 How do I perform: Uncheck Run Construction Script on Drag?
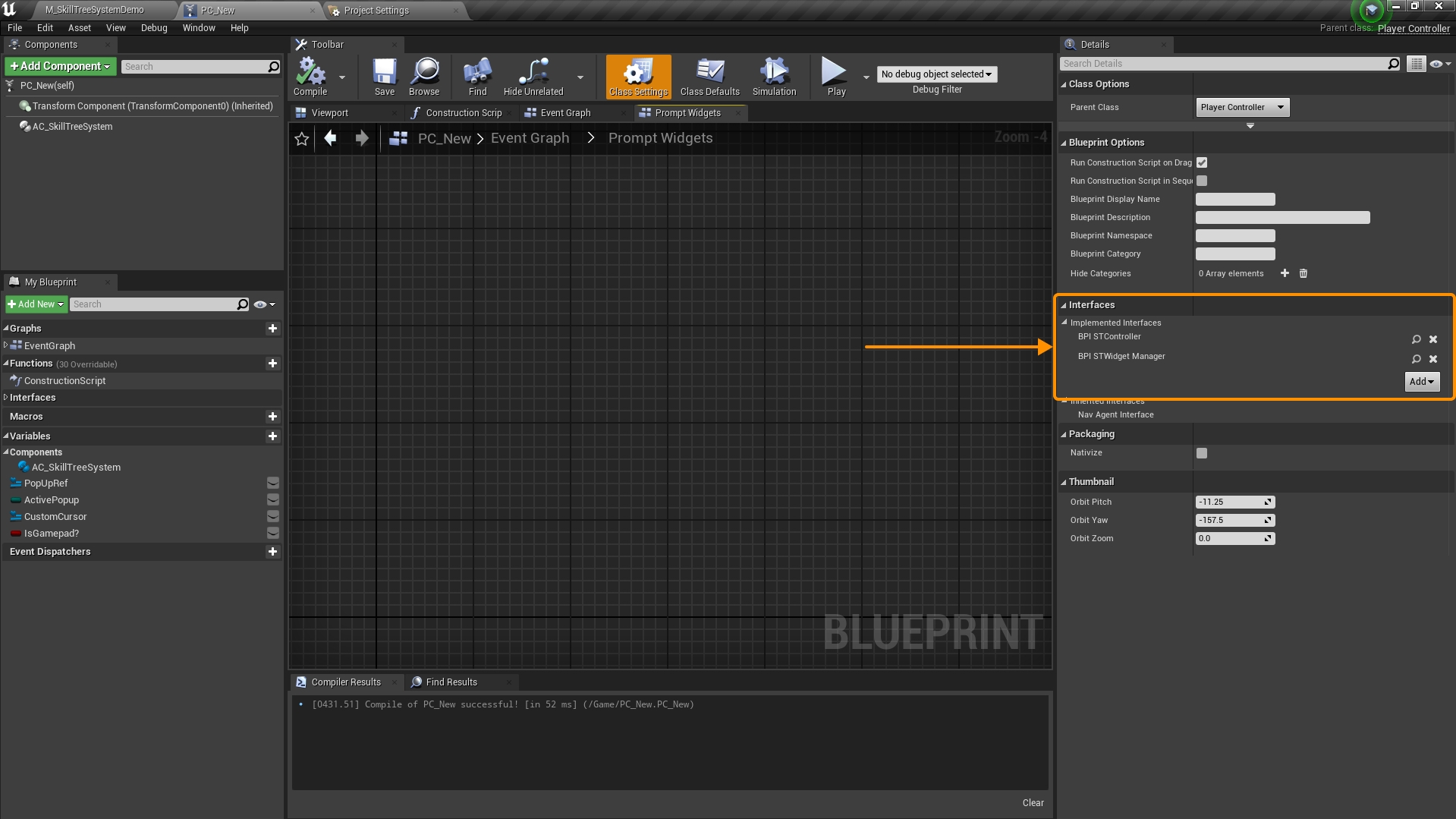1202,162
